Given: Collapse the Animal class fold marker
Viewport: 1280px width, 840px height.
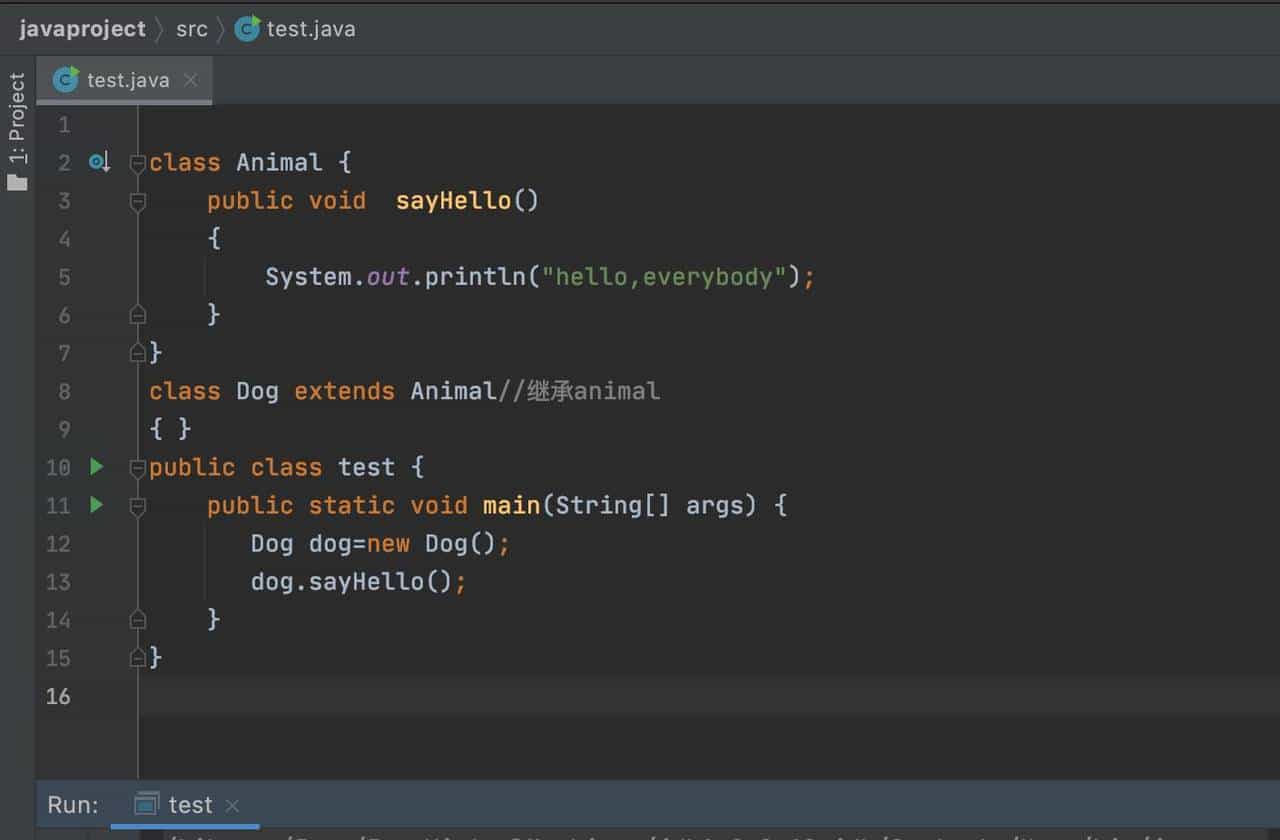Looking at the screenshot, I should [x=138, y=163].
